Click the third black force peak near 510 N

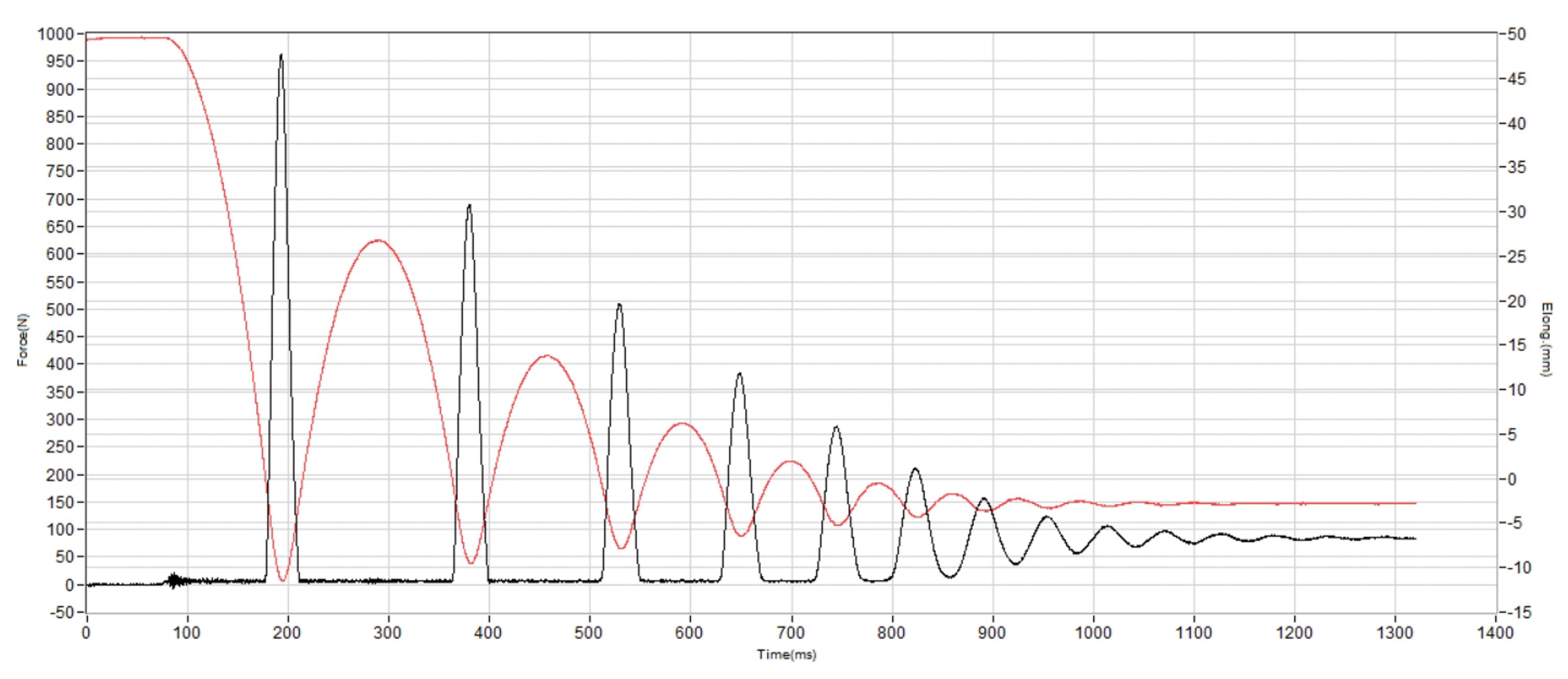[x=619, y=305]
